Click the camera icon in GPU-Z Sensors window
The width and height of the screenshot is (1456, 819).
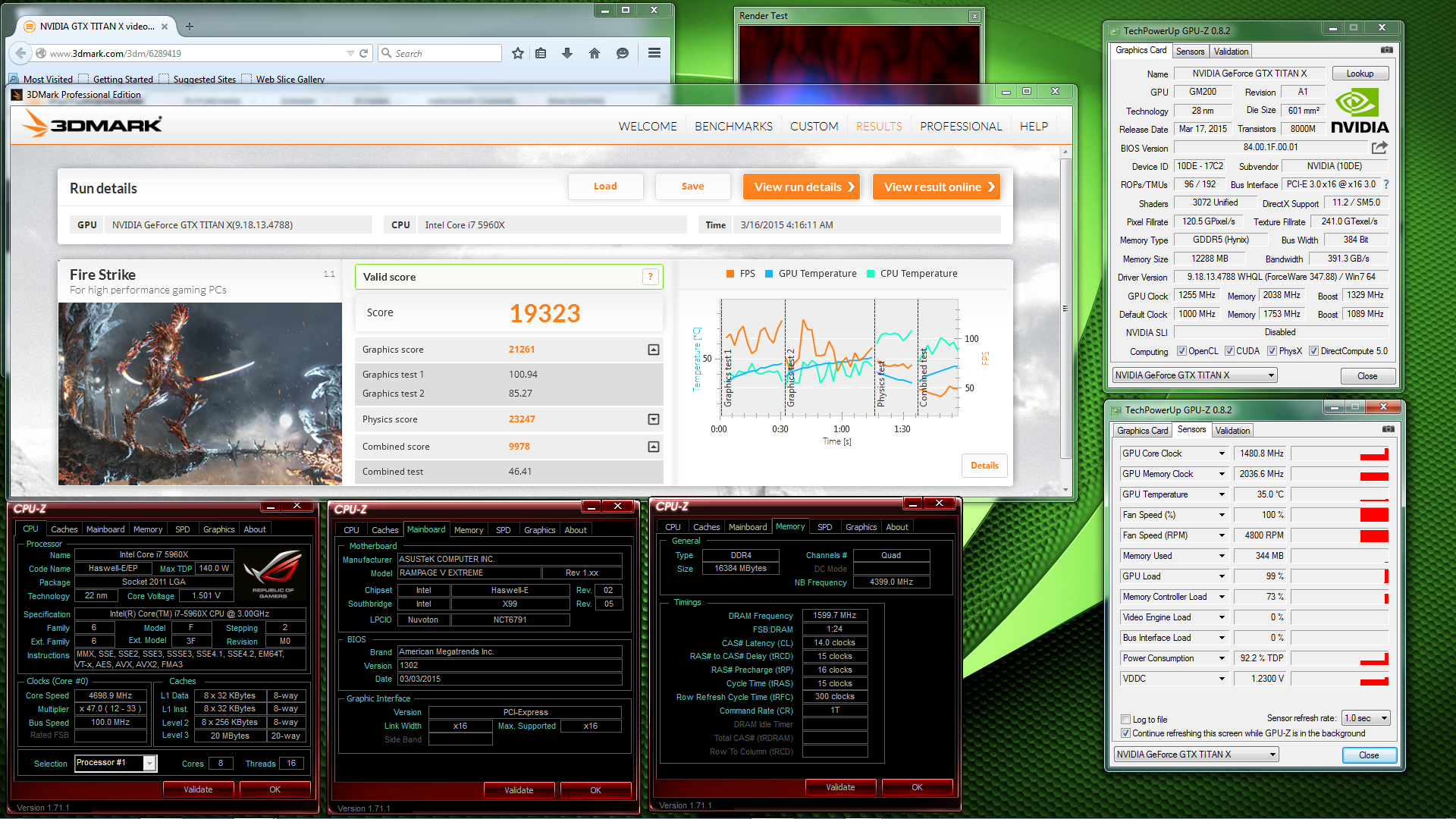pyautogui.click(x=1389, y=429)
